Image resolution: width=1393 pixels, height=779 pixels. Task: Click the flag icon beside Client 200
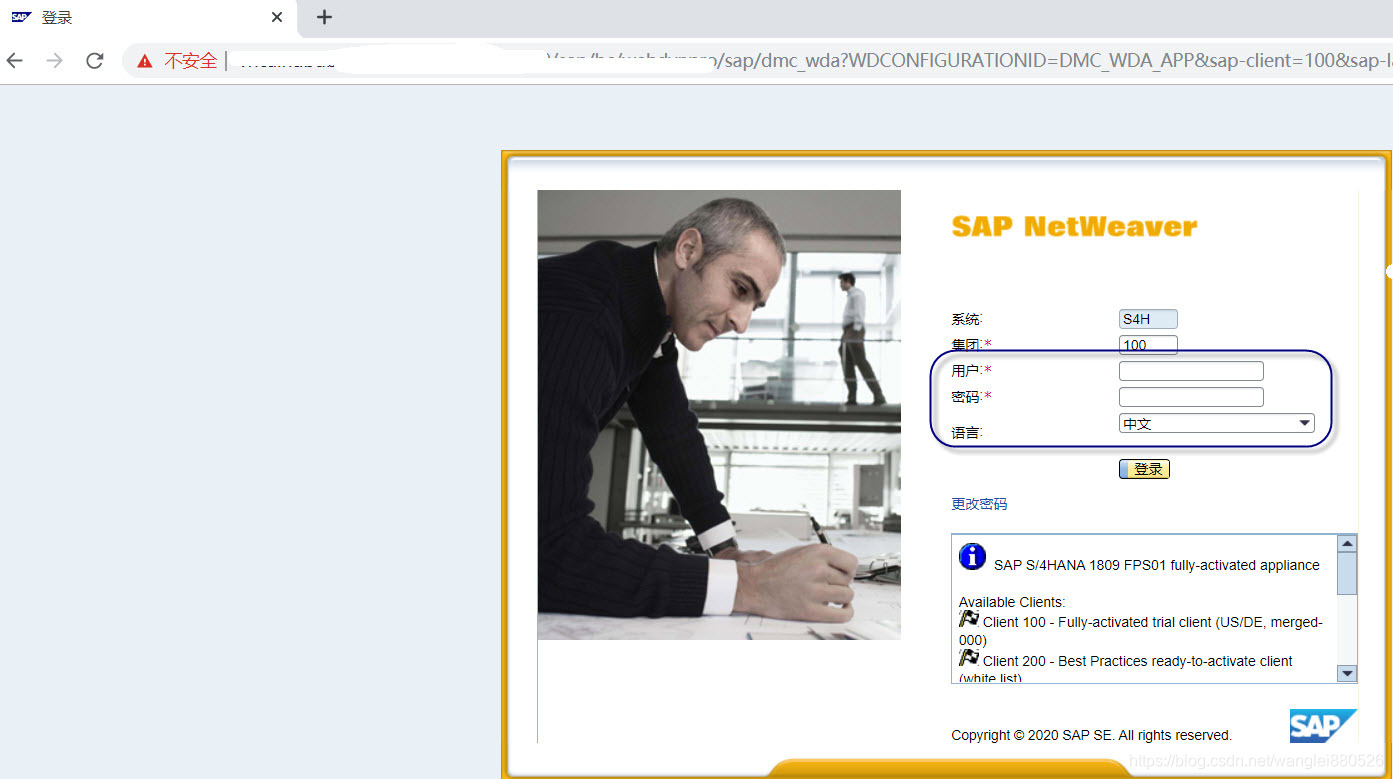[x=968, y=657]
